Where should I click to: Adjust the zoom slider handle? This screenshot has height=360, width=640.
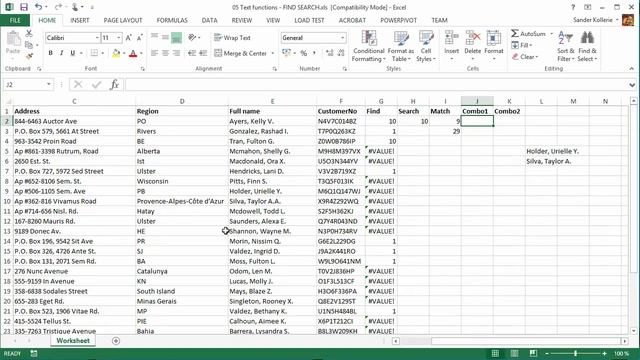pos(576,353)
